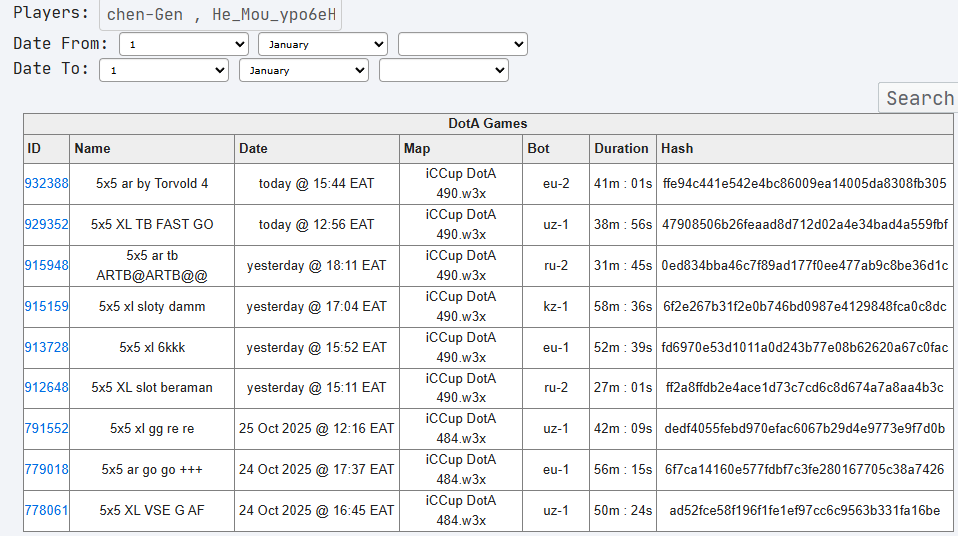Viewport: 958px width, 536px height.
Task: Follow the 791552 game link
Action: point(47,428)
